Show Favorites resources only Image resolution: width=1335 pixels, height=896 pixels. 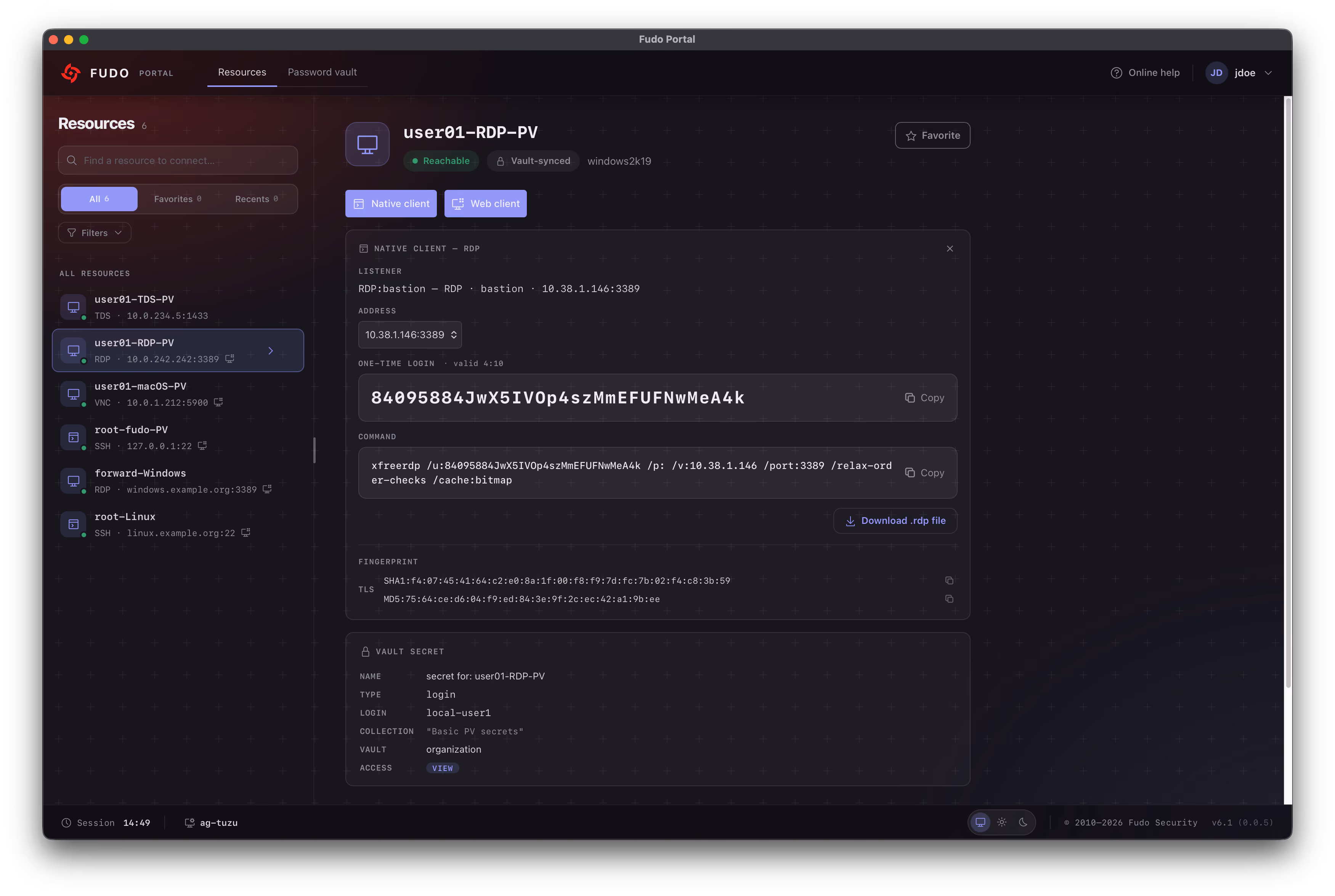(x=177, y=199)
